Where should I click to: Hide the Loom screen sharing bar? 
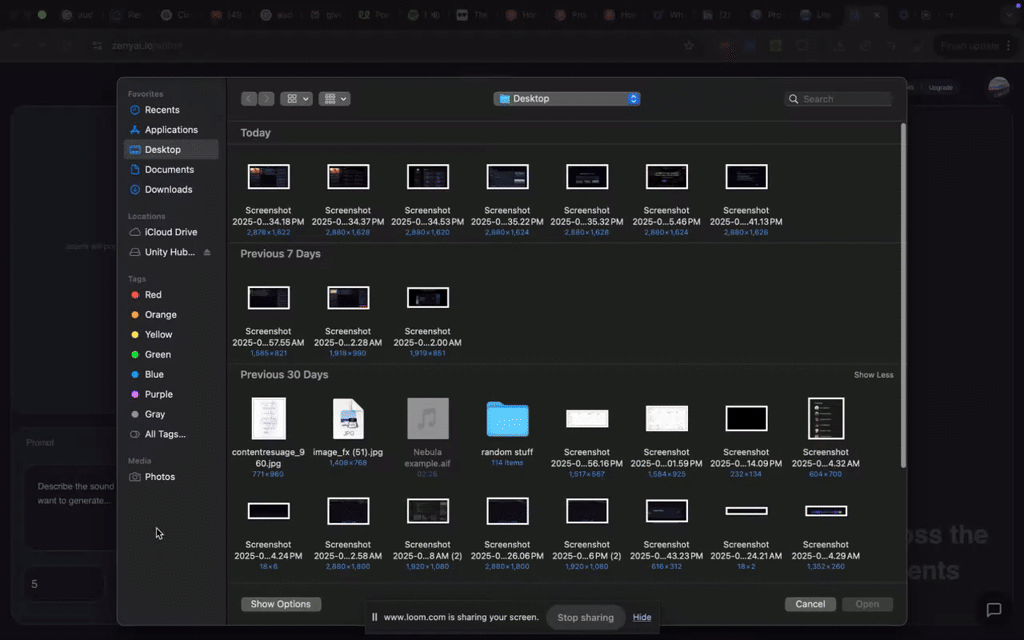pos(642,617)
